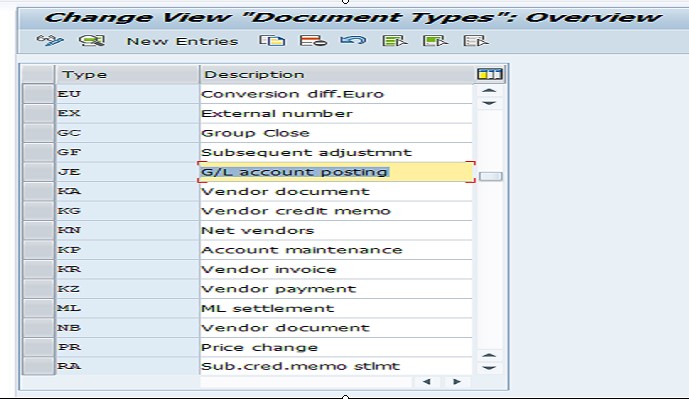Click the 'Sub.cred.memo stlmt' description cell
The width and height of the screenshot is (689, 399).
pyautogui.click(x=336, y=366)
